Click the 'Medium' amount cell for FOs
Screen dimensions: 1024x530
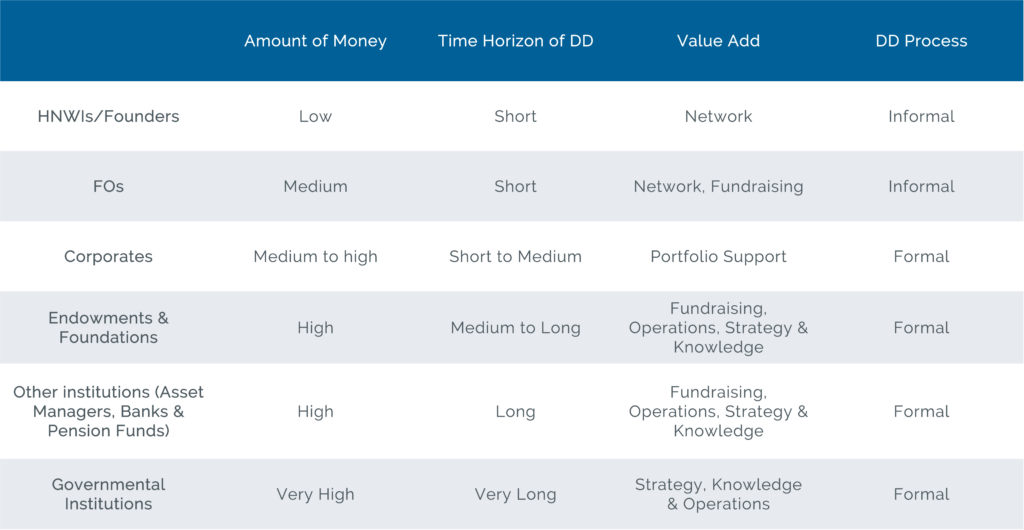tap(315, 186)
